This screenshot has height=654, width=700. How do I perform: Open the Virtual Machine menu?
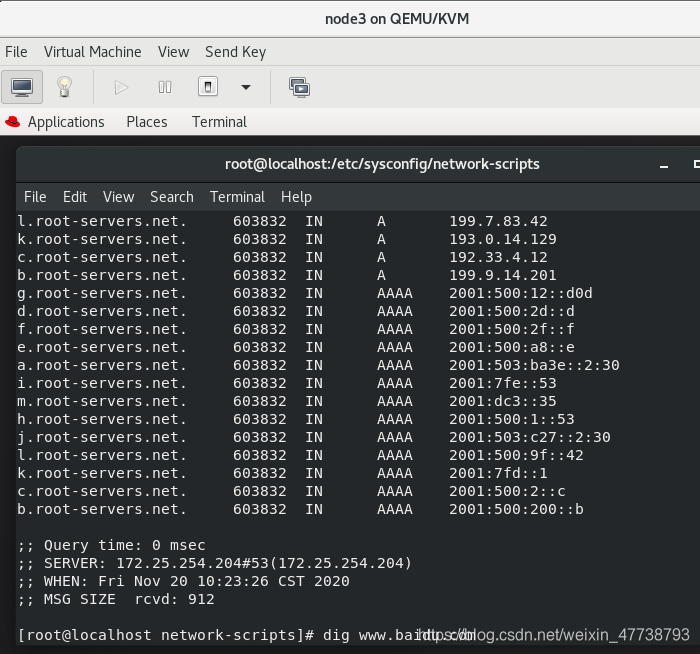coord(92,52)
